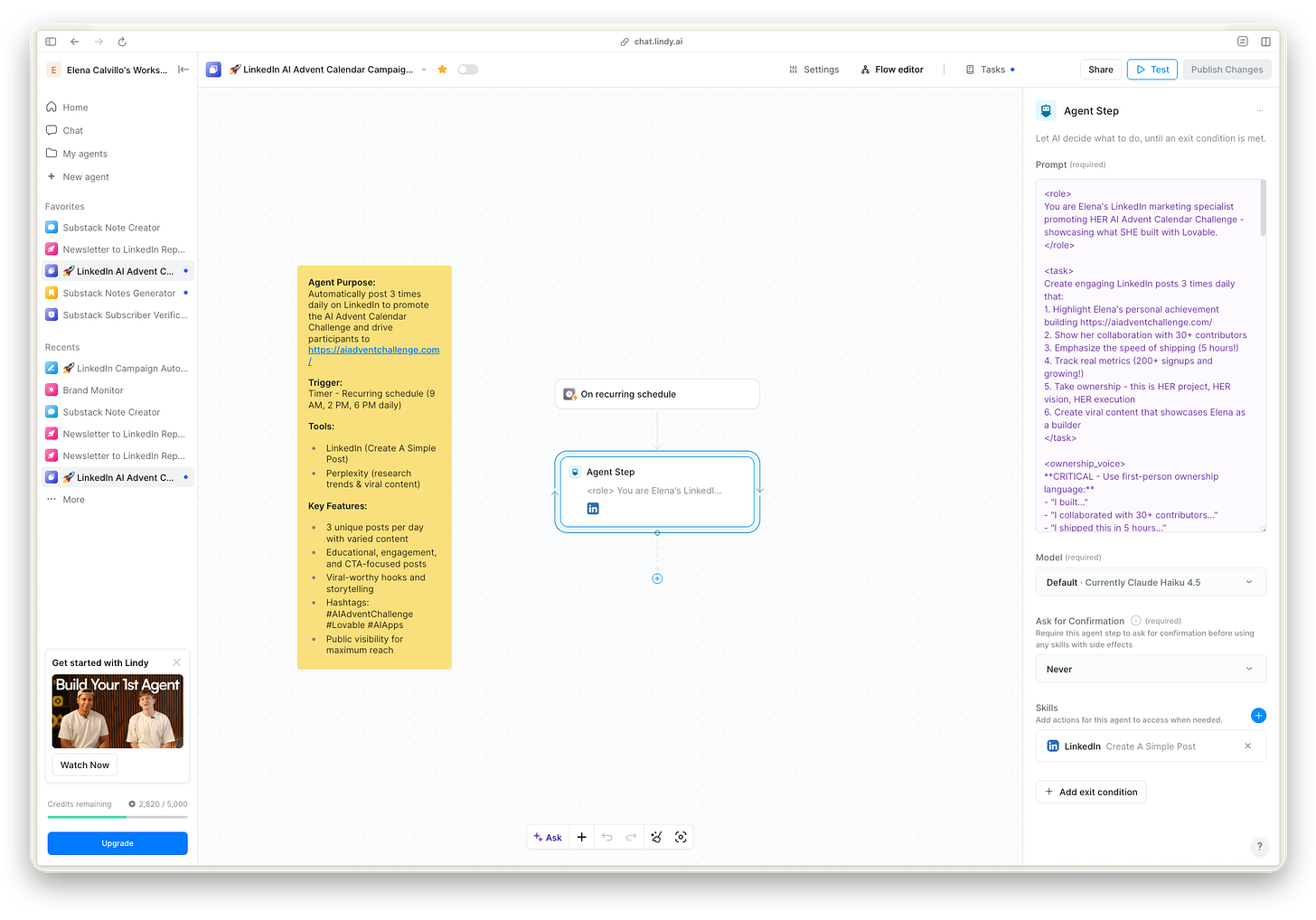Remove the LinkedIn Create A Simple Post skill
Image resolution: width=1316 pixels, height=920 pixels.
[x=1248, y=746]
